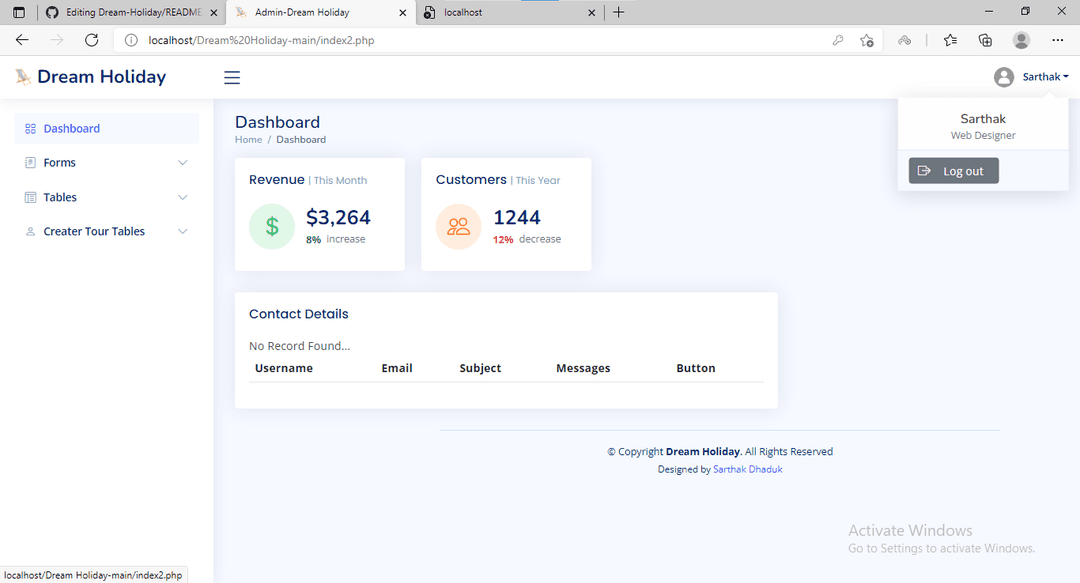Image resolution: width=1080 pixels, height=583 pixels.
Task: Click the browser refresh icon
Action: tap(91, 40)
